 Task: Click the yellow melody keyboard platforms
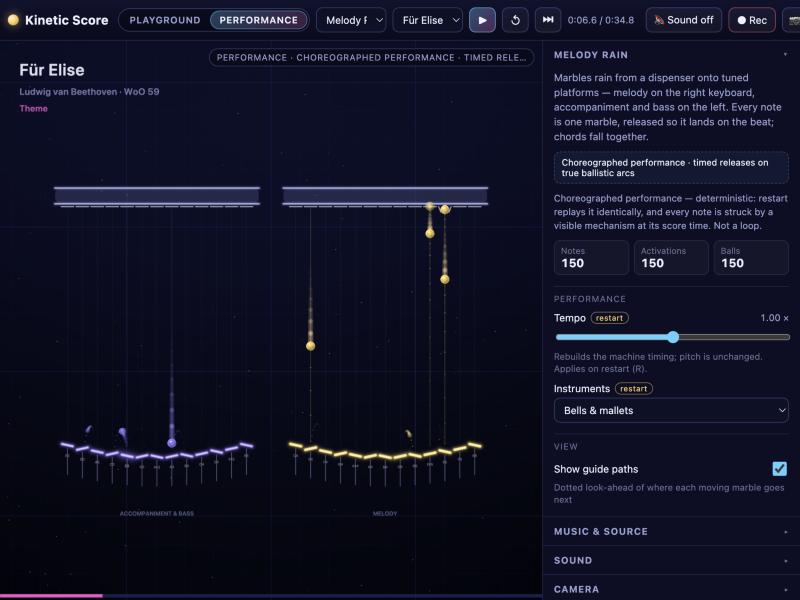click(x=385, y=451)
